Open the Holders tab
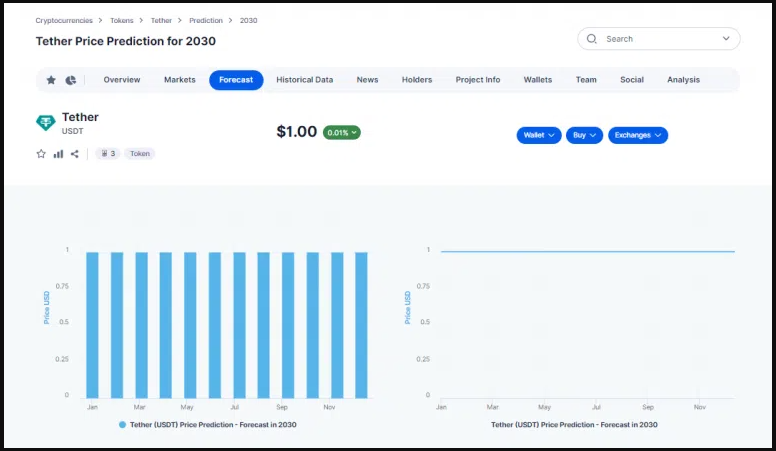Viewport: 776px width, 451px height. click(417, 80)
